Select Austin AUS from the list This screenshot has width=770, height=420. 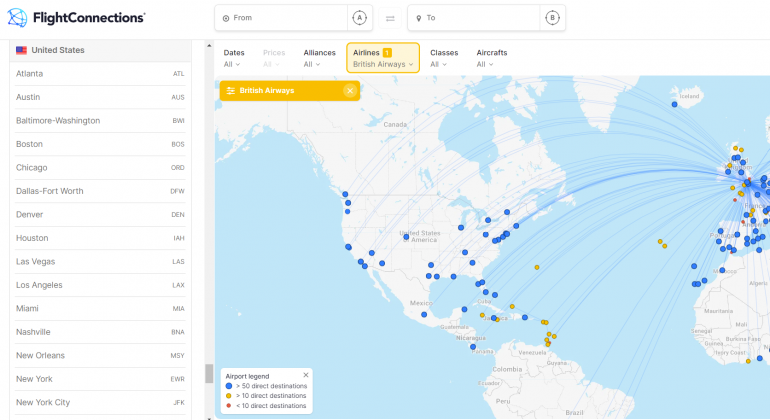[x=100, y=97]
